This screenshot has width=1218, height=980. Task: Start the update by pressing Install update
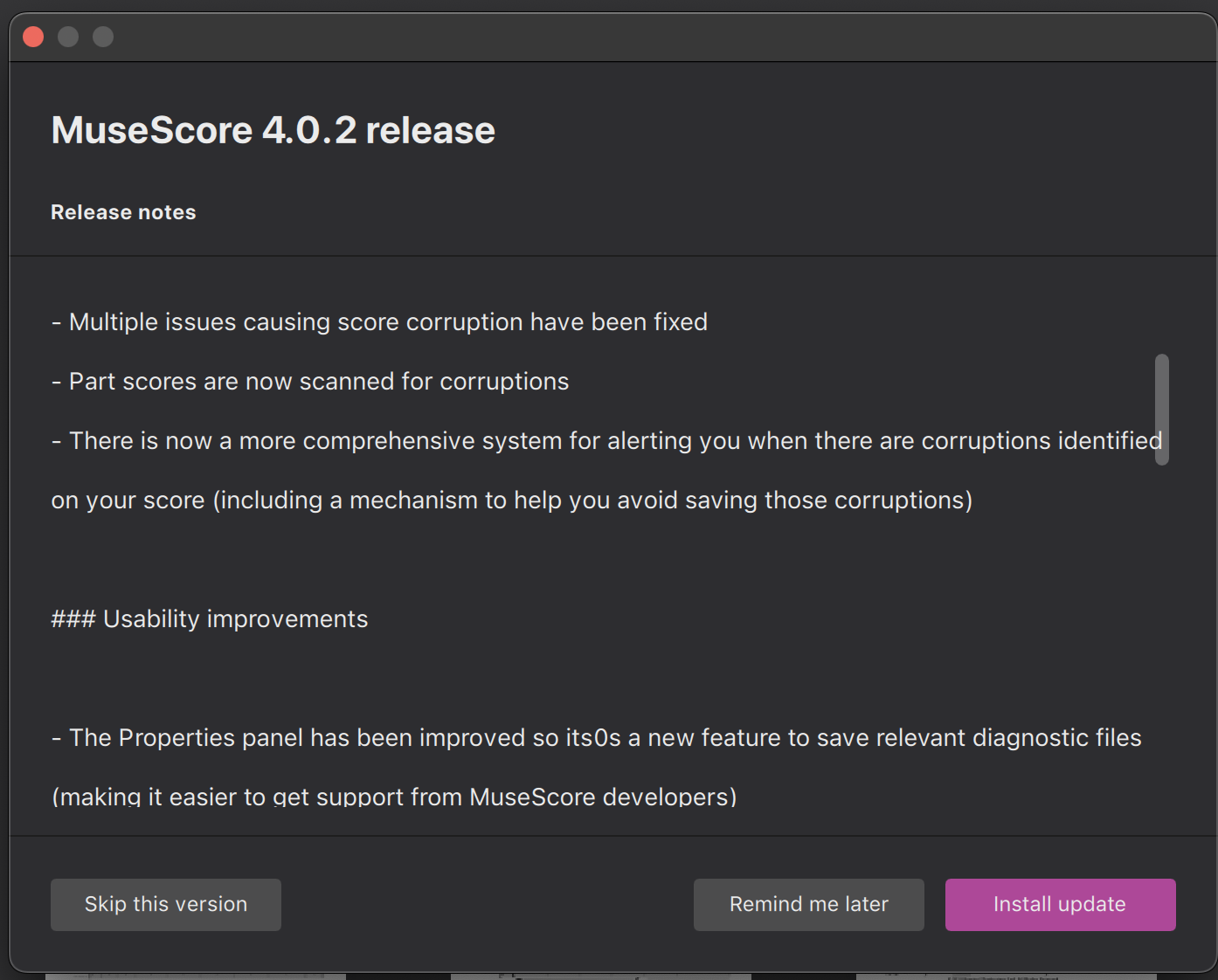[1060, 904]
